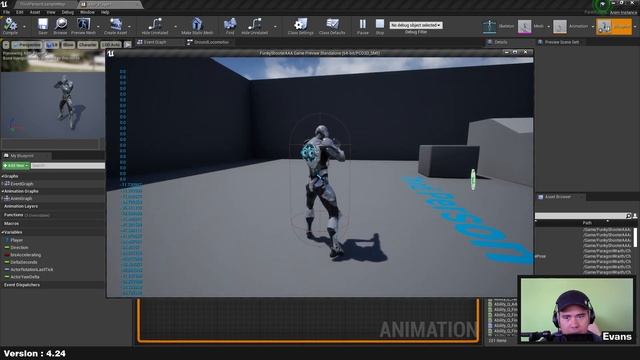640x360 pixels.
Task: Select the orange Blueprint mode button
Action: (x=613, y=27)
